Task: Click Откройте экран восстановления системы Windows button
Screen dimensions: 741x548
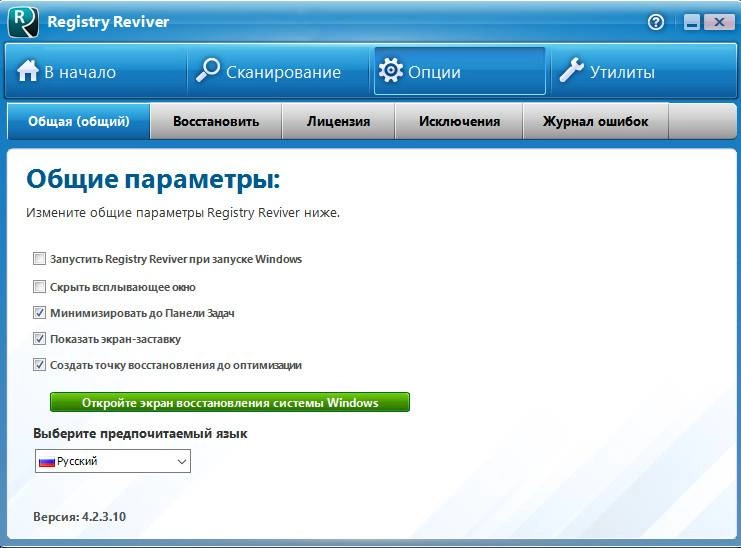Action: (x=230, y=402)
